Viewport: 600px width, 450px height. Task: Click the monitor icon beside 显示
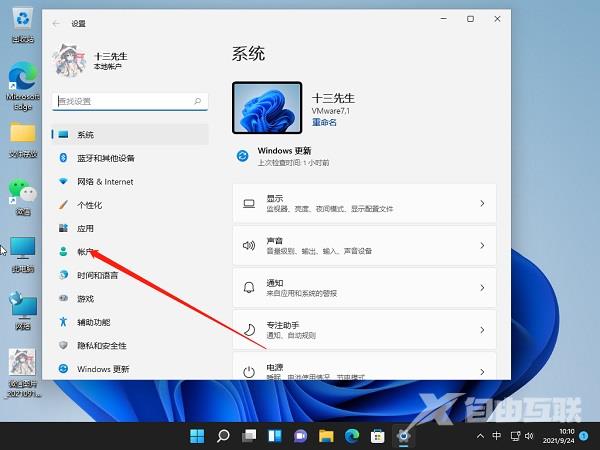(249, 204)
